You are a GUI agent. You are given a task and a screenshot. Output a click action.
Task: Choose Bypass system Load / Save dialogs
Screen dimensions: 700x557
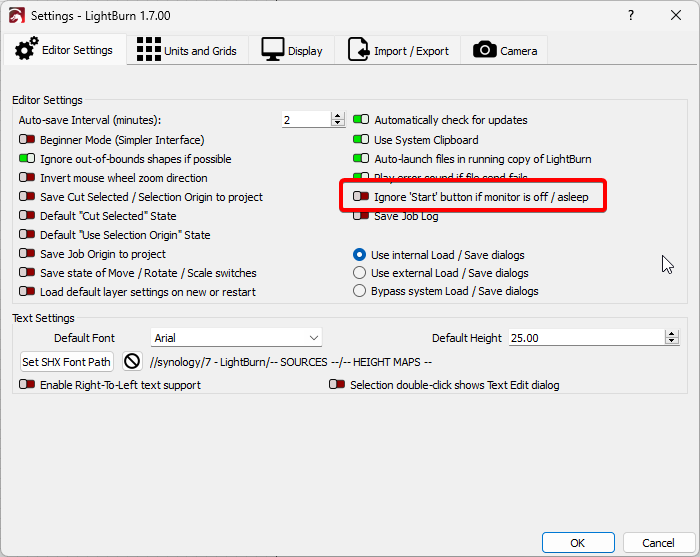coord(359,291)
